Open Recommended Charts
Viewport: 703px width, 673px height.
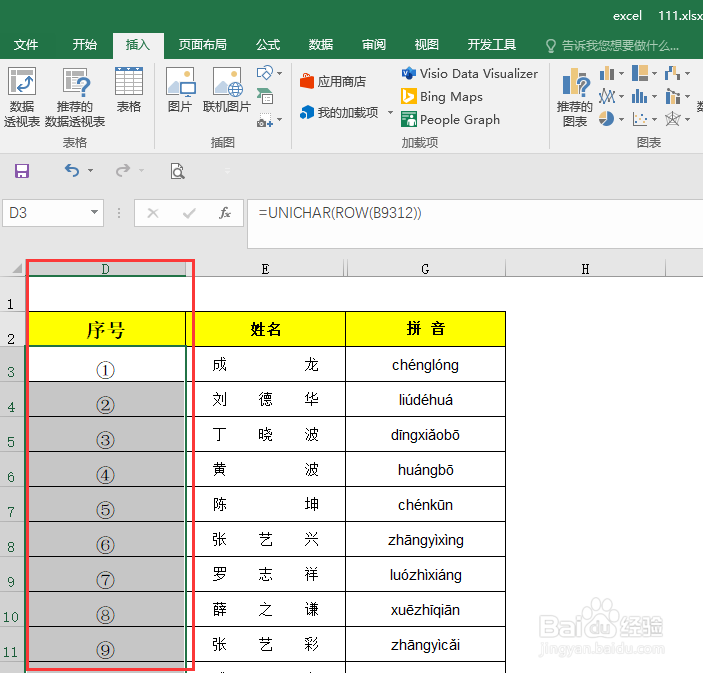tap(575, 97)
